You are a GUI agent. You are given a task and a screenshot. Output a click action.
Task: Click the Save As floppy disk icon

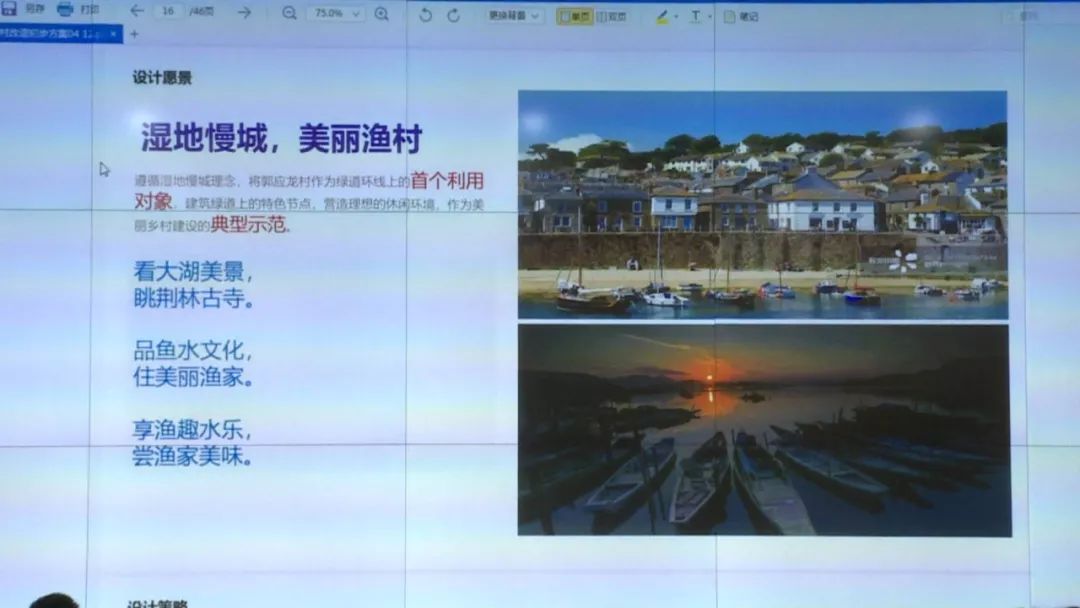click(9, 8)
